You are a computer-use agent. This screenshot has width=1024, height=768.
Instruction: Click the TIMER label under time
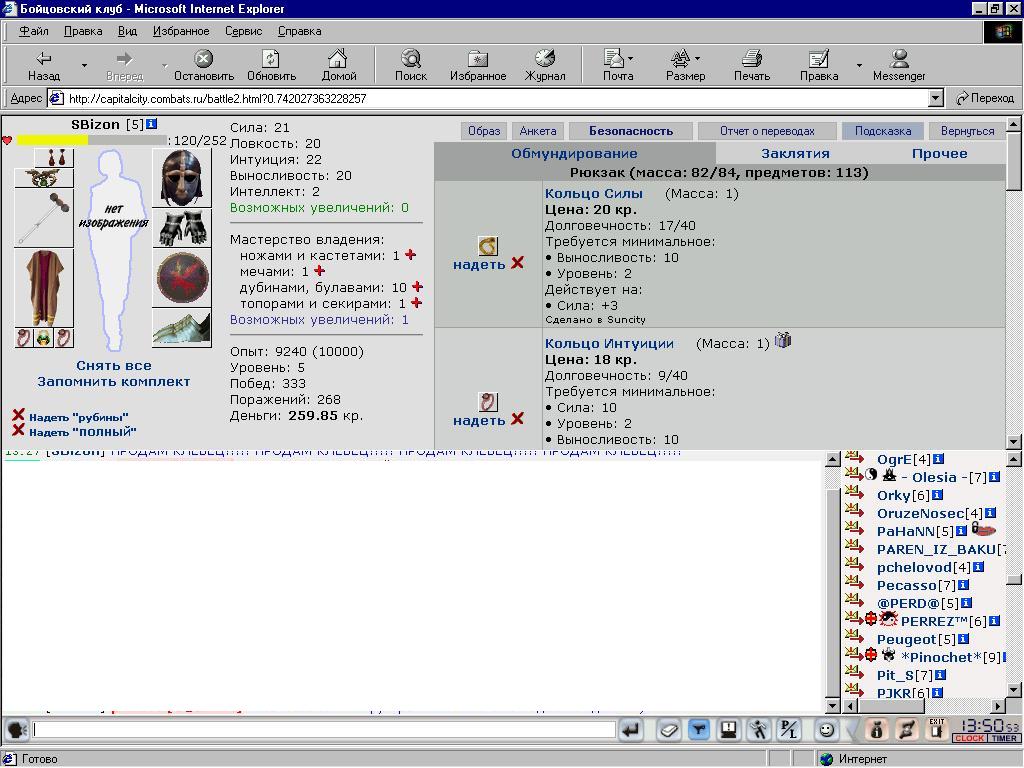coord(1004,738)
